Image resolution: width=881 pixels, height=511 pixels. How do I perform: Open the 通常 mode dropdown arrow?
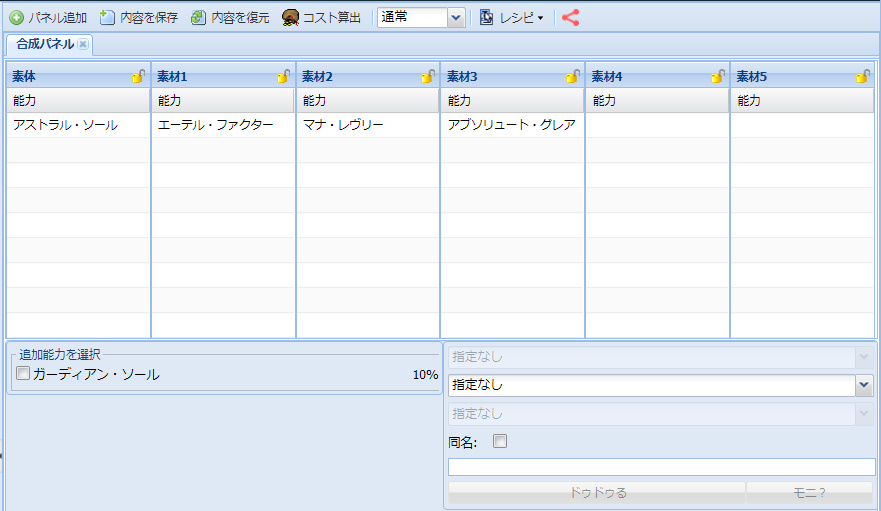coord(456,18)
